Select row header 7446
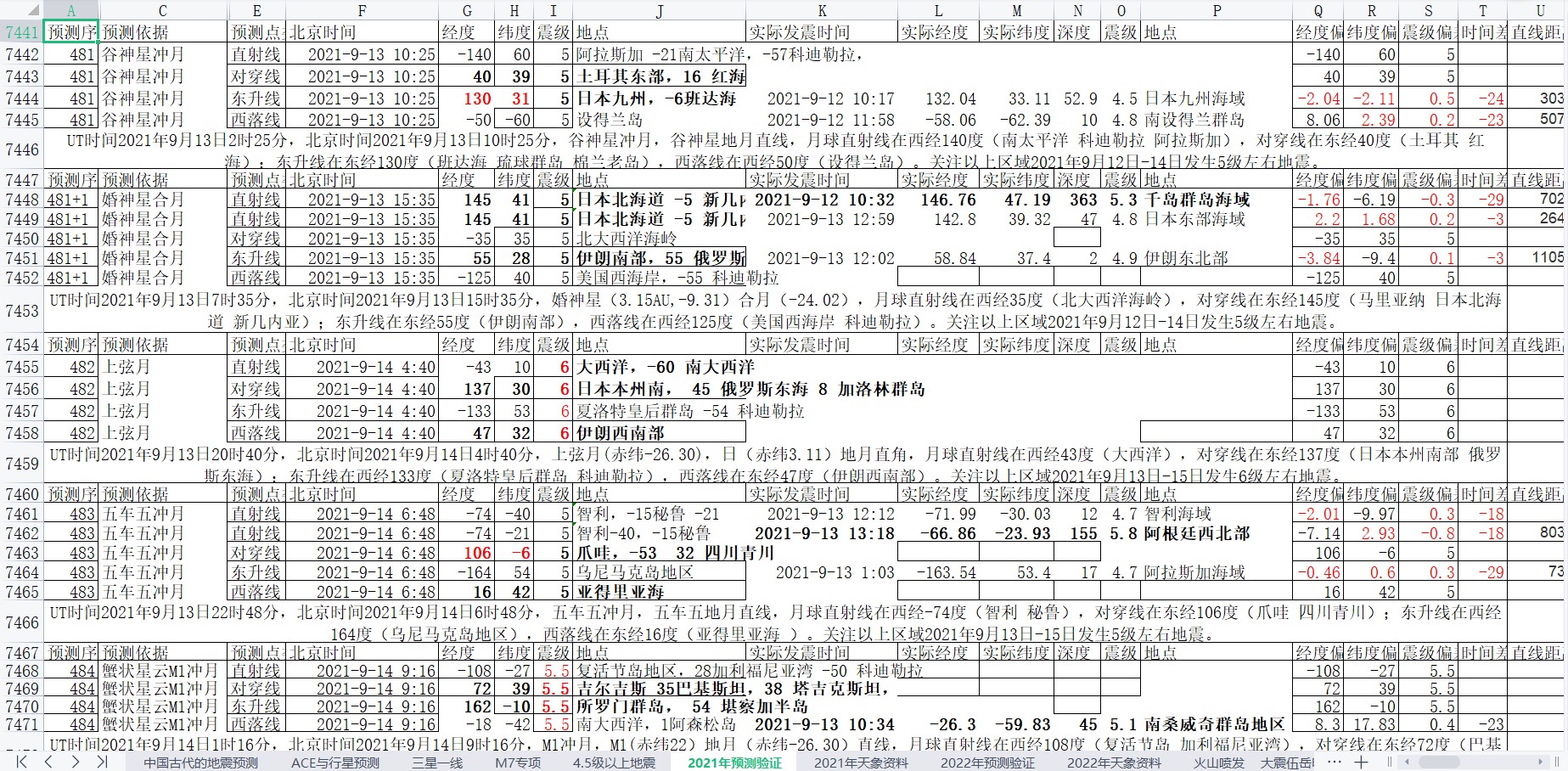The image size is (1568, 771). [21, 149]
